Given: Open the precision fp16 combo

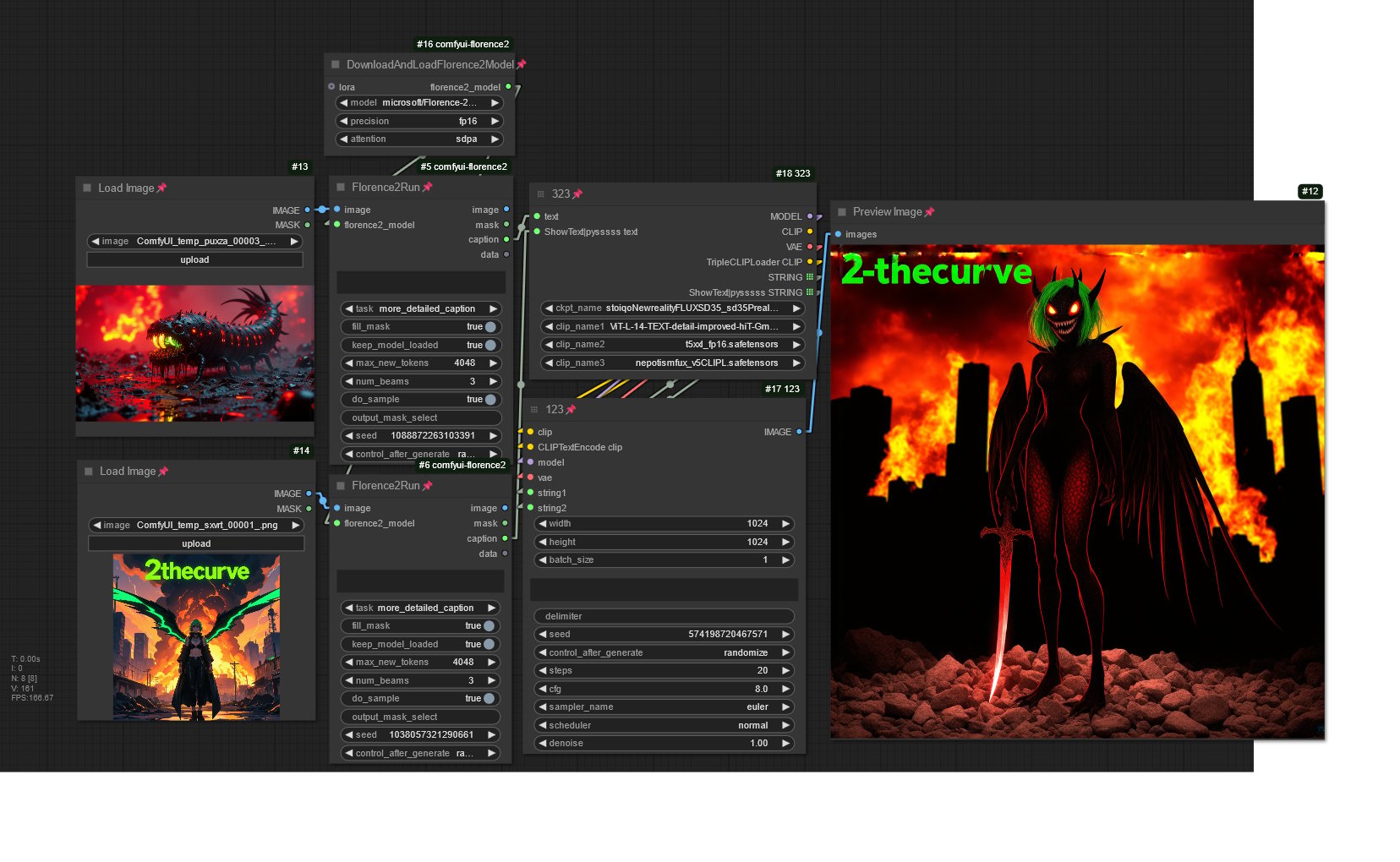Looking at the screenshot, I should tap(419, 121).
